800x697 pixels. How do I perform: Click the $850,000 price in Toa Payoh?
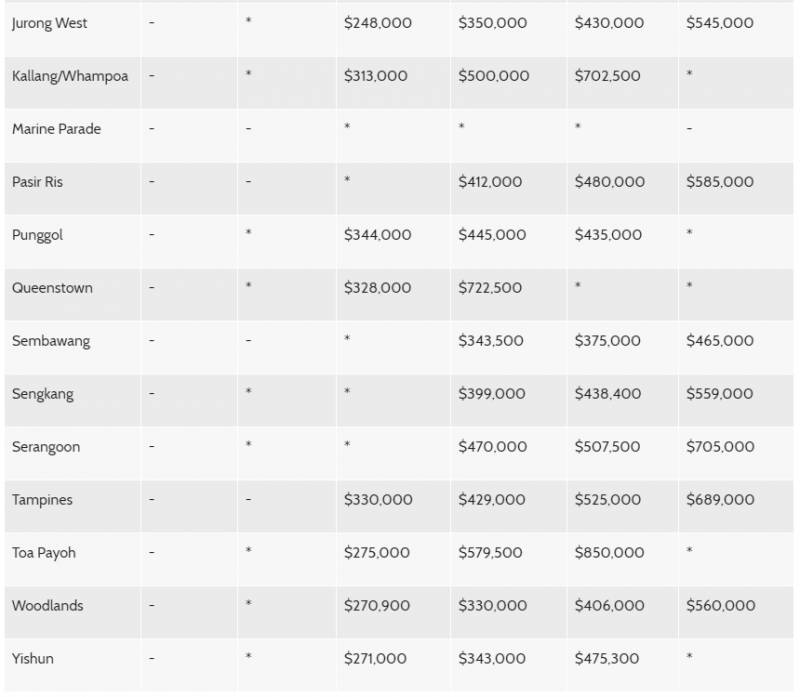coord(609,553)
